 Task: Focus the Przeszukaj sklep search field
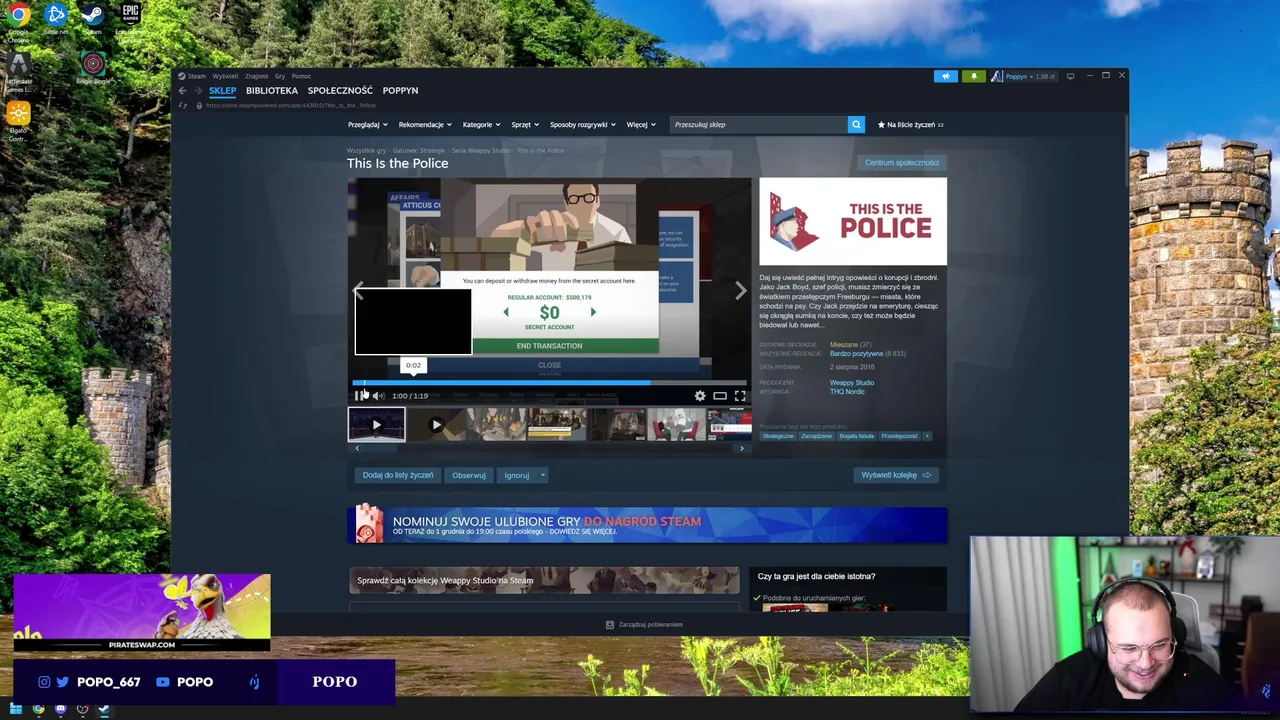point(759,124)
